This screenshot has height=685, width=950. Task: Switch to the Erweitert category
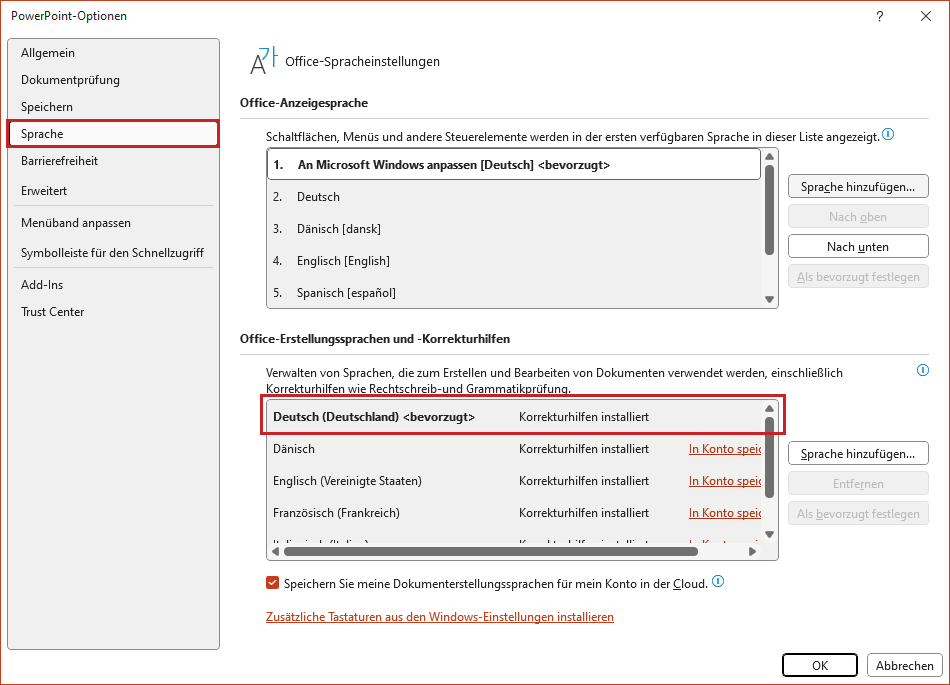(x=113, y=191)
